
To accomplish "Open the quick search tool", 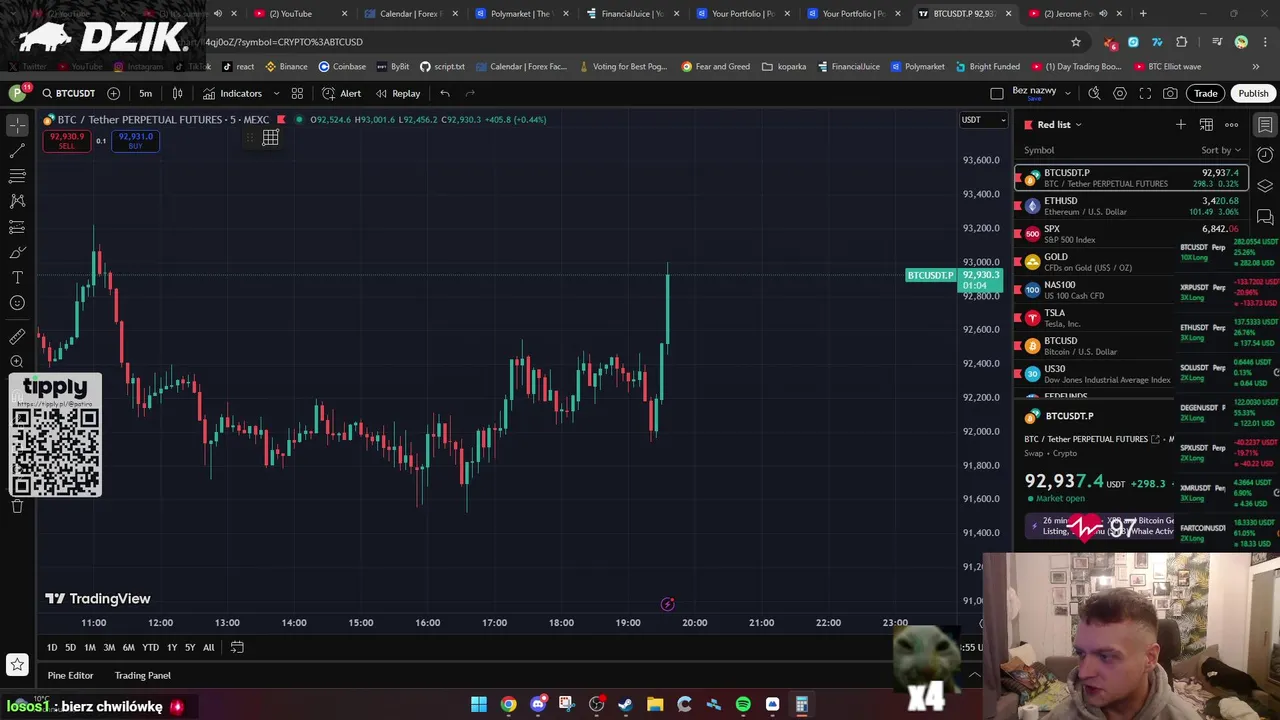I will [1094, 93].
